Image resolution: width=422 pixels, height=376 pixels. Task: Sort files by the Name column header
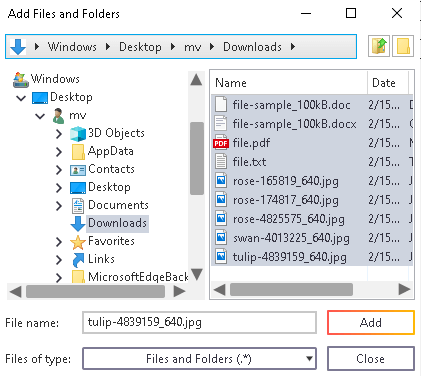[x=289, y=82]
